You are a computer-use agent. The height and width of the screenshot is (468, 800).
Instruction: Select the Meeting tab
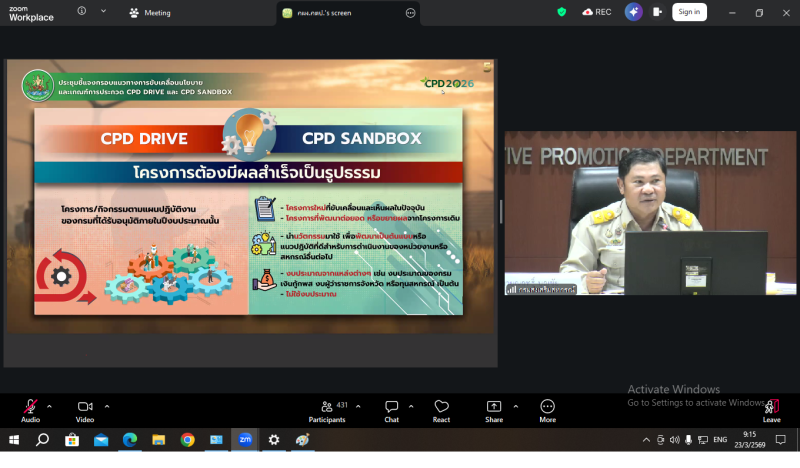point(150,13)
